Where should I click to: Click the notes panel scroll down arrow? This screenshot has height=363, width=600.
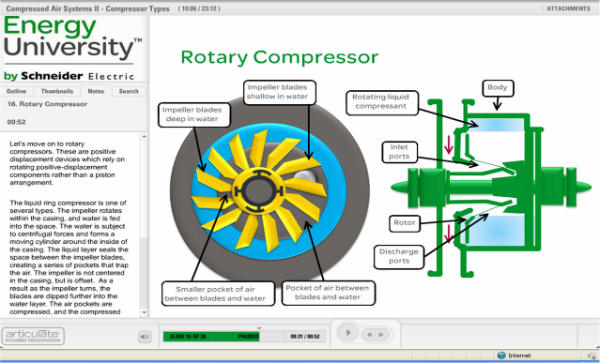[144, 313]
